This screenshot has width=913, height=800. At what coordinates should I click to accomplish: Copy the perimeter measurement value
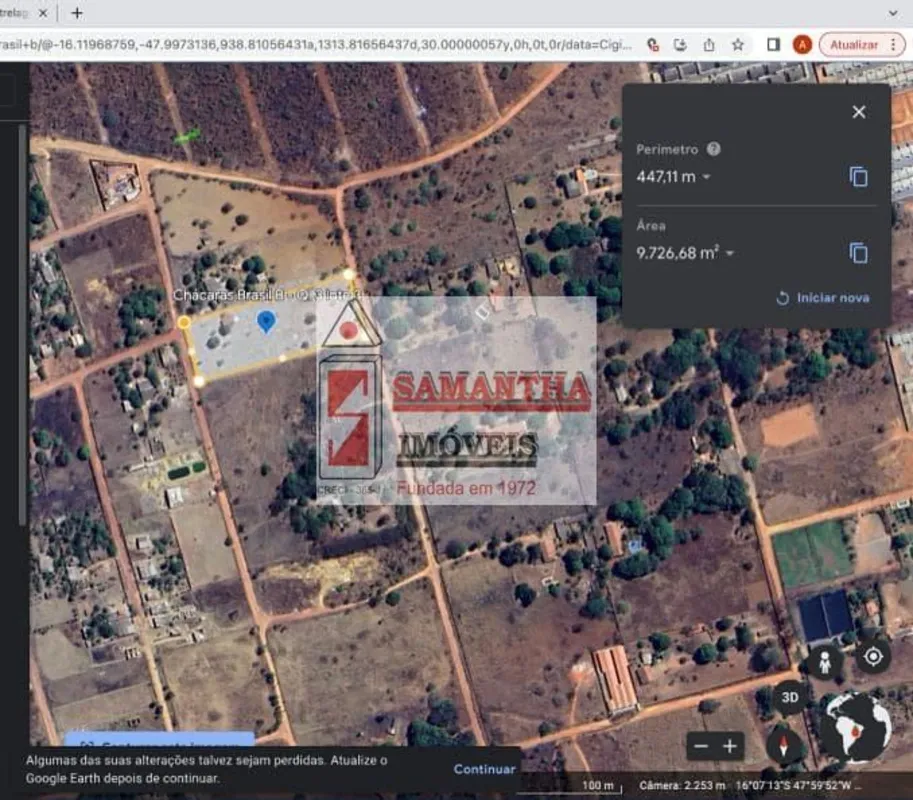coord(858,177)
